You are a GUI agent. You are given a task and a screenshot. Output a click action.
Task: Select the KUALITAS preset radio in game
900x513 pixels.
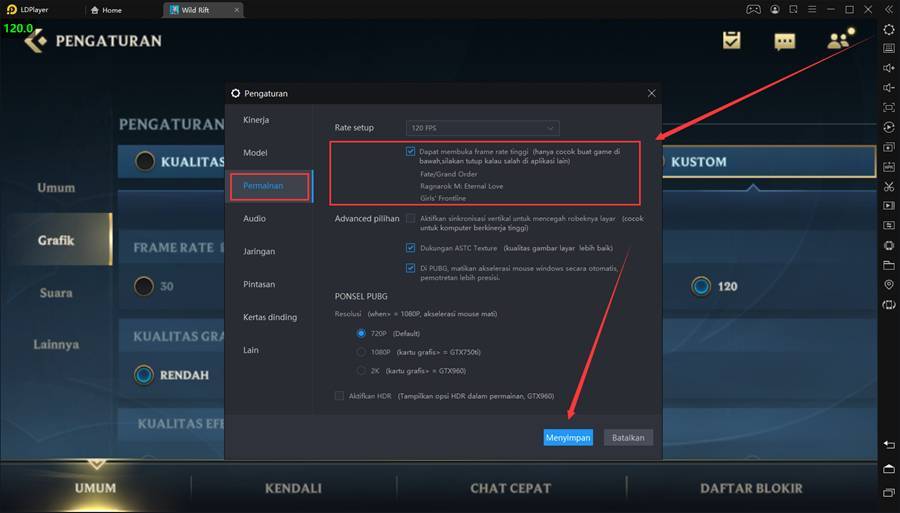(145, 161)
